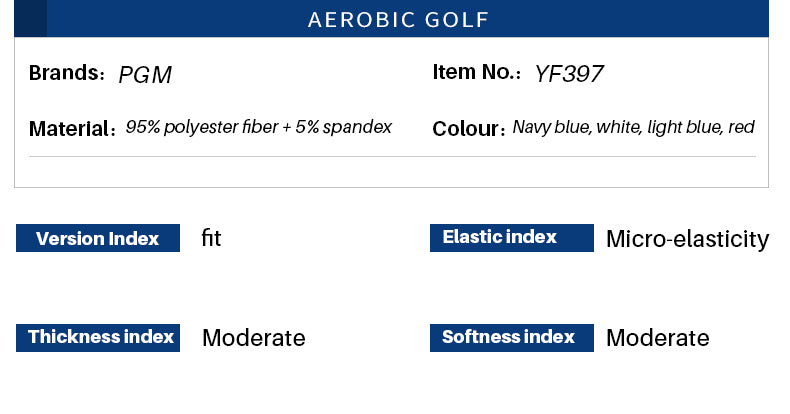Viewport: 790px width, 414px height.
Task: Select the Colour label
Action: click(x=468, y=129)
